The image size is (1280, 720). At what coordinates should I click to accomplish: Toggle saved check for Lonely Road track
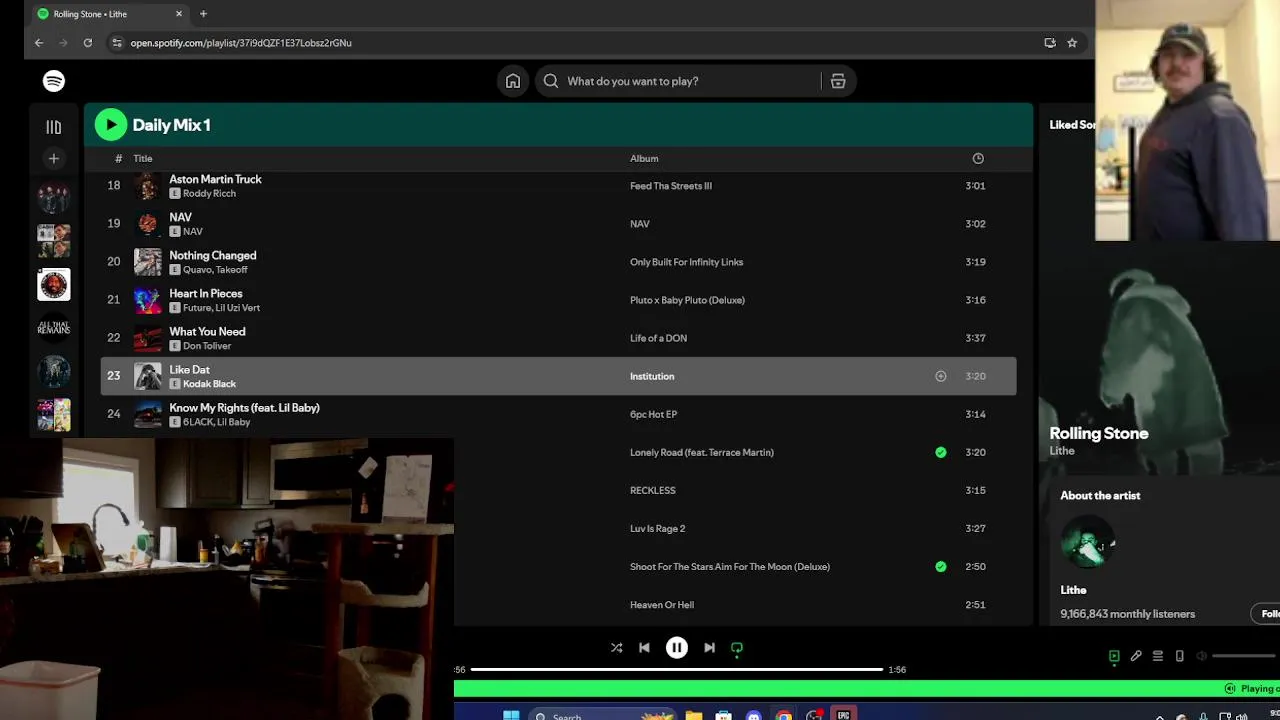(x=940, y=452)
